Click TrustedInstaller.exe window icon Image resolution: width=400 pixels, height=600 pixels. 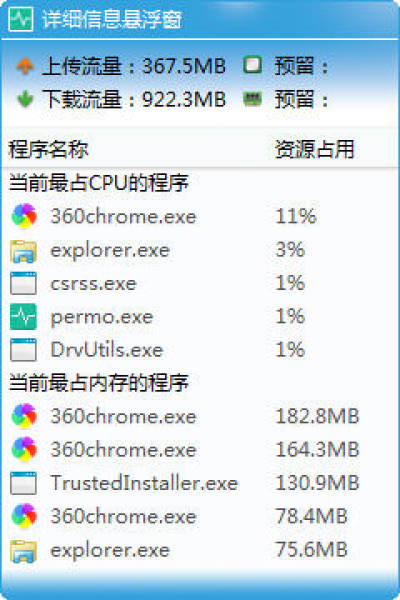point(23,483)
